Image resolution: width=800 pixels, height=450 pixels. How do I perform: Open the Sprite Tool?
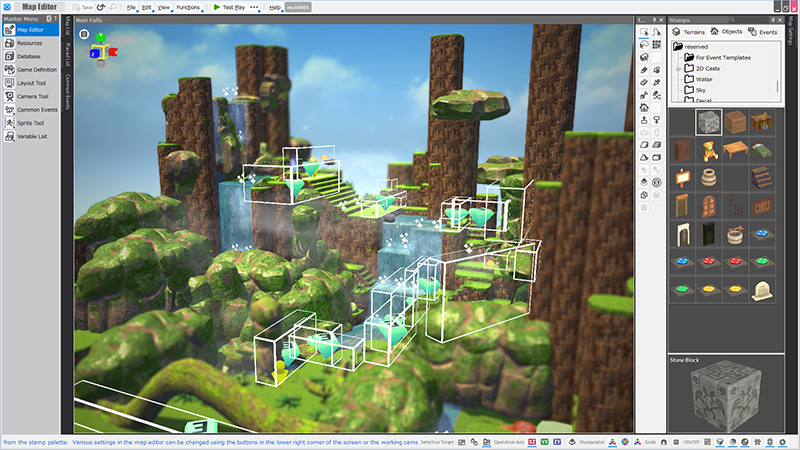[31, 123]
